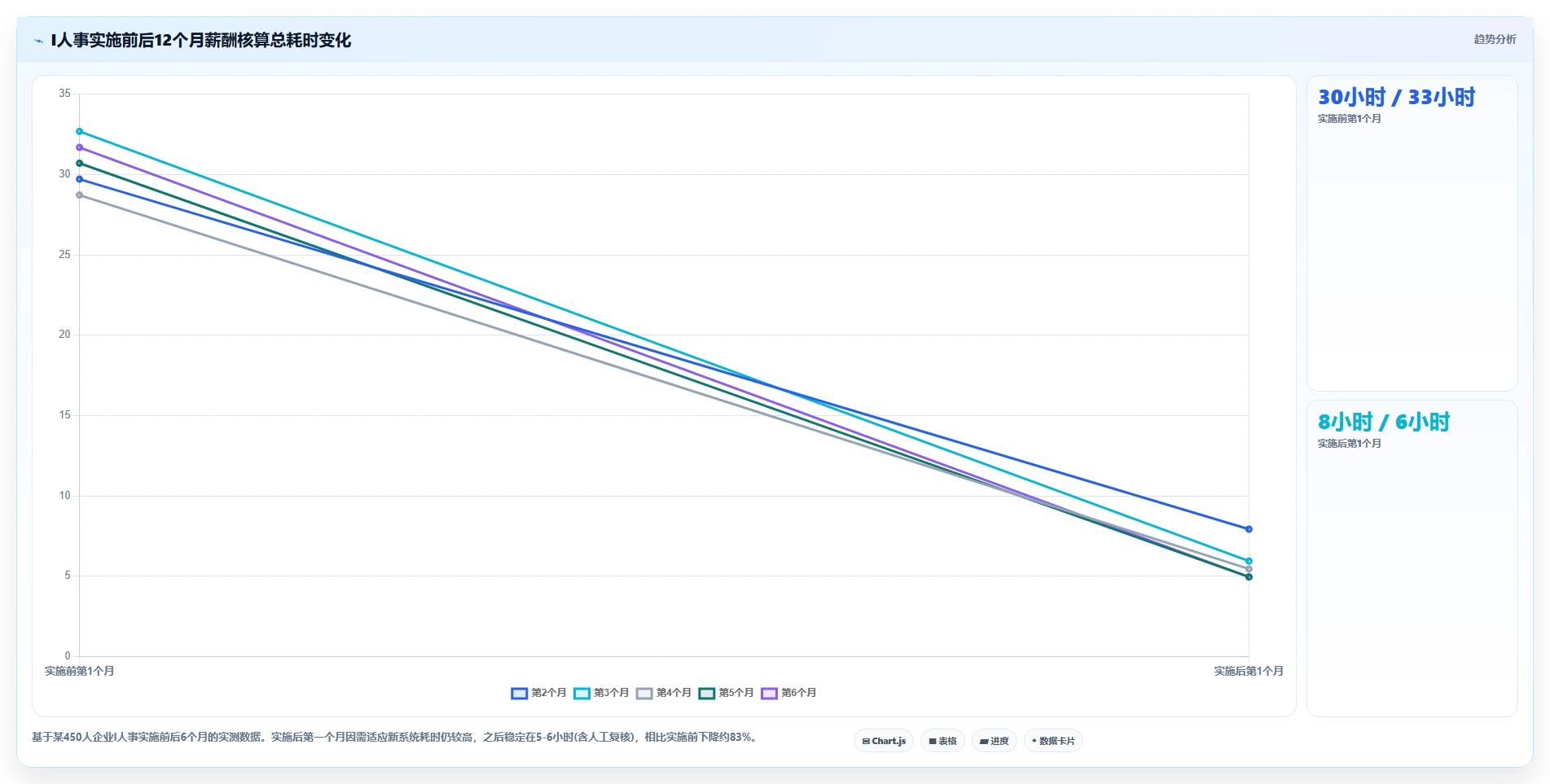Image resolution: width=1550 pixels, height=784 pixels.
Task: Click the y-axis value 35
Action: 64,94
